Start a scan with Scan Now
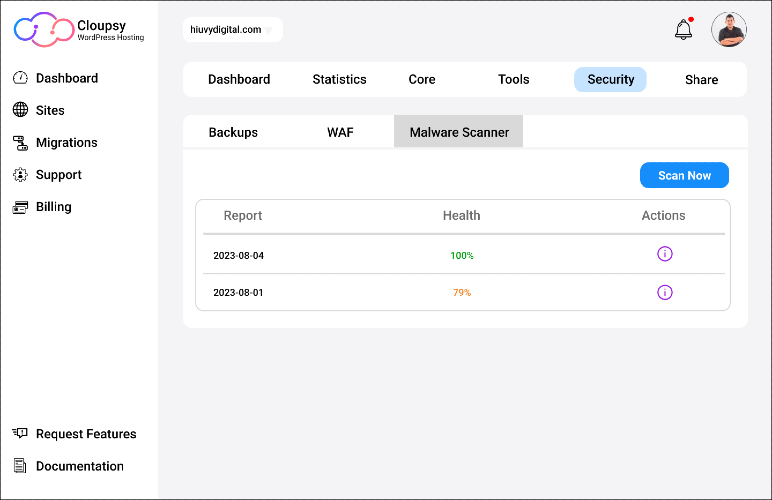 point(684,175)
